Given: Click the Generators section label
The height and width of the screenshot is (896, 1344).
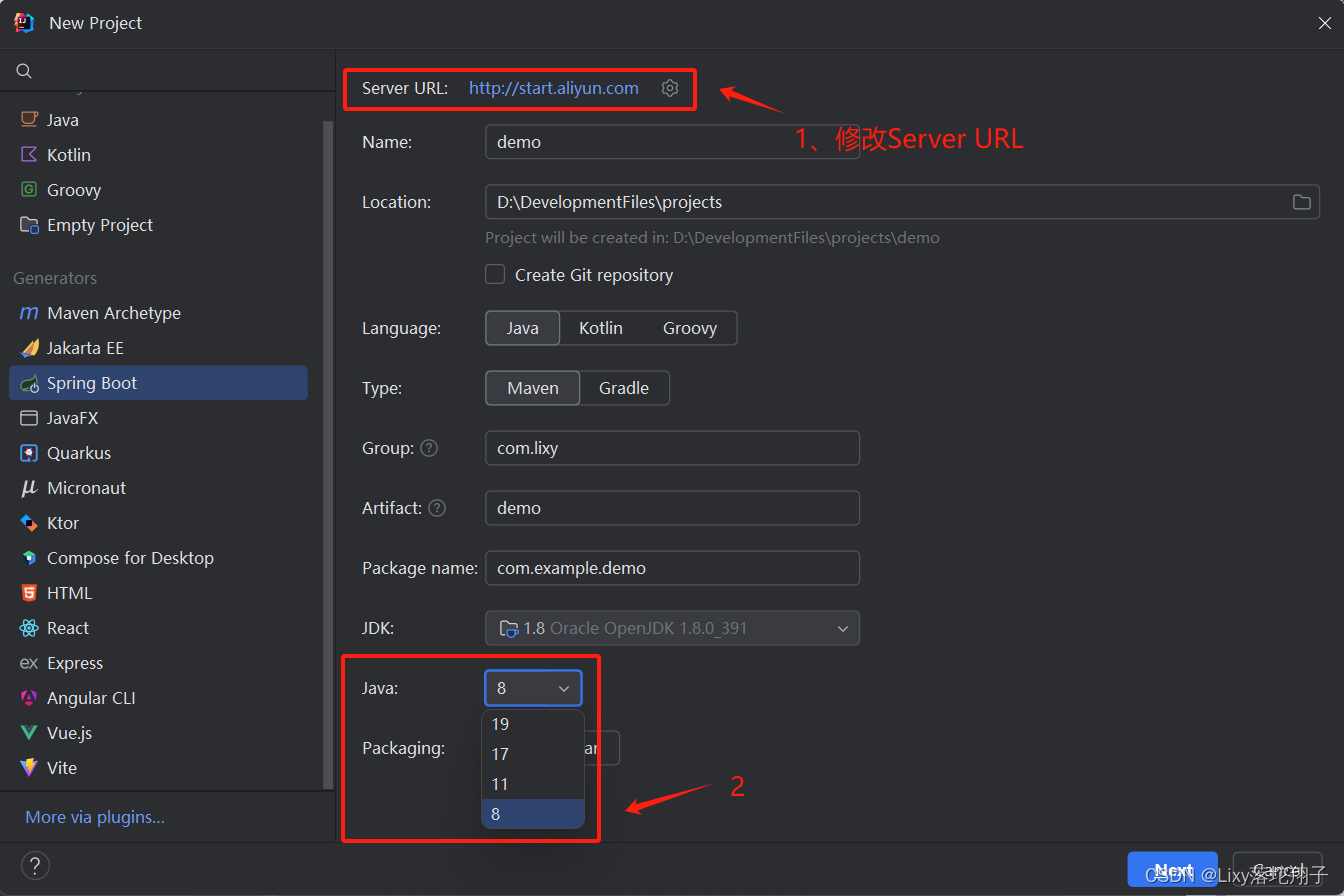Looking at the screenshot, I should pyautogui.click(x=55, y=278).
